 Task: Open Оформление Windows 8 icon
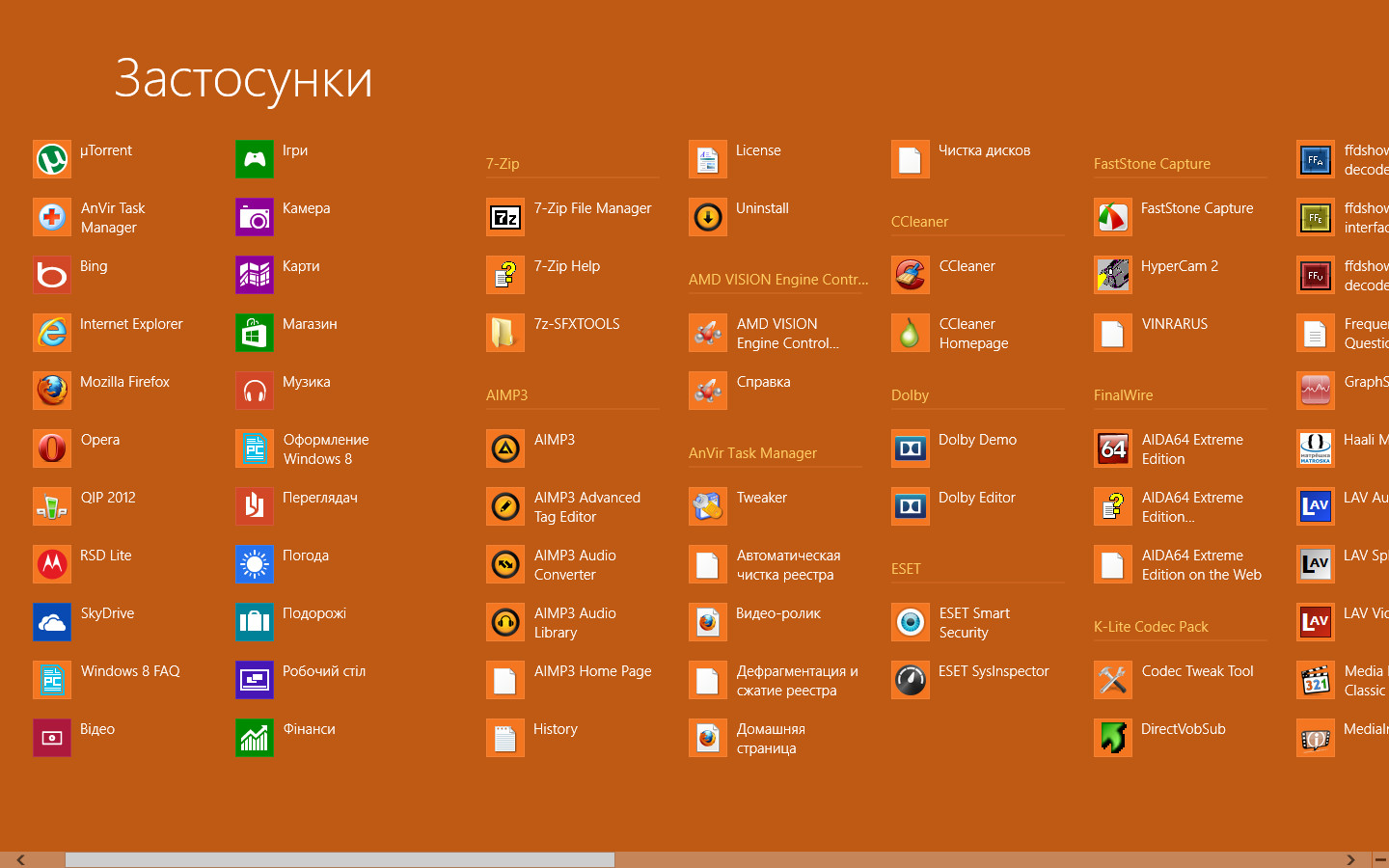coord(255,448)
